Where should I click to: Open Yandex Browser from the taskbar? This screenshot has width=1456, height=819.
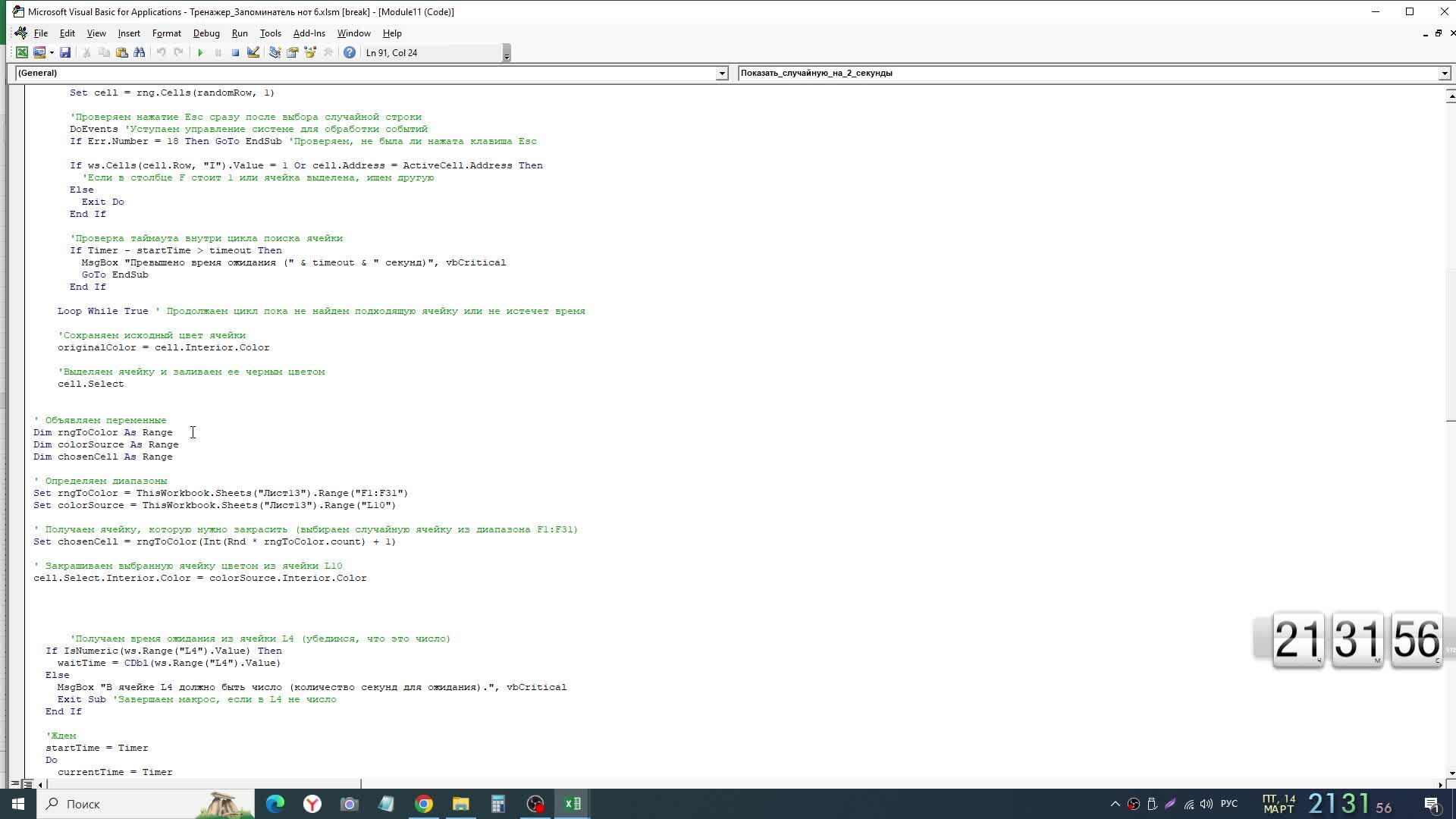tap(312, 804)
